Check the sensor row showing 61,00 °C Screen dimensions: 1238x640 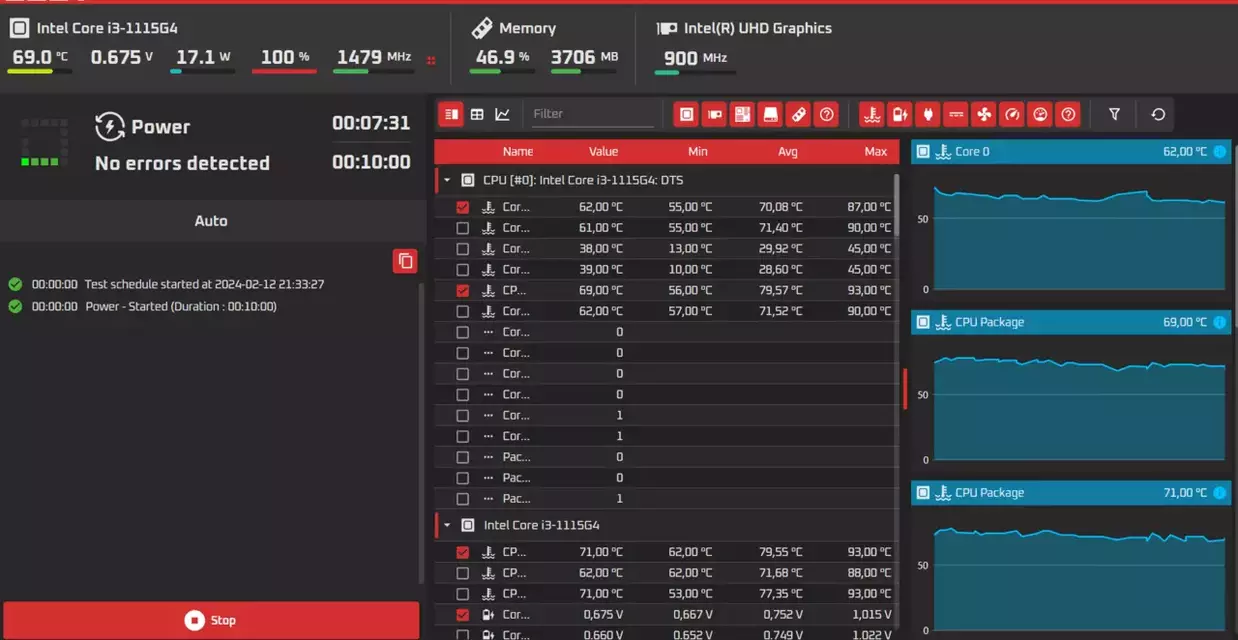point(462,228)
